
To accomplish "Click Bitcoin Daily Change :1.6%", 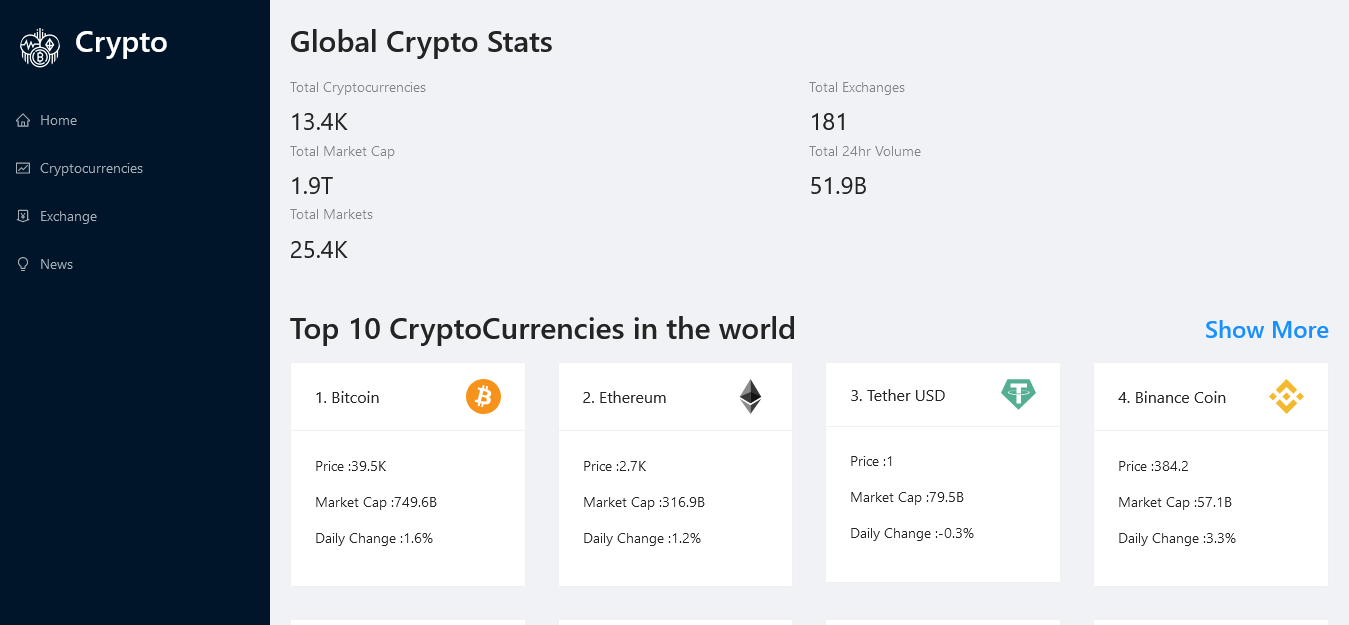I will point(374,538).
